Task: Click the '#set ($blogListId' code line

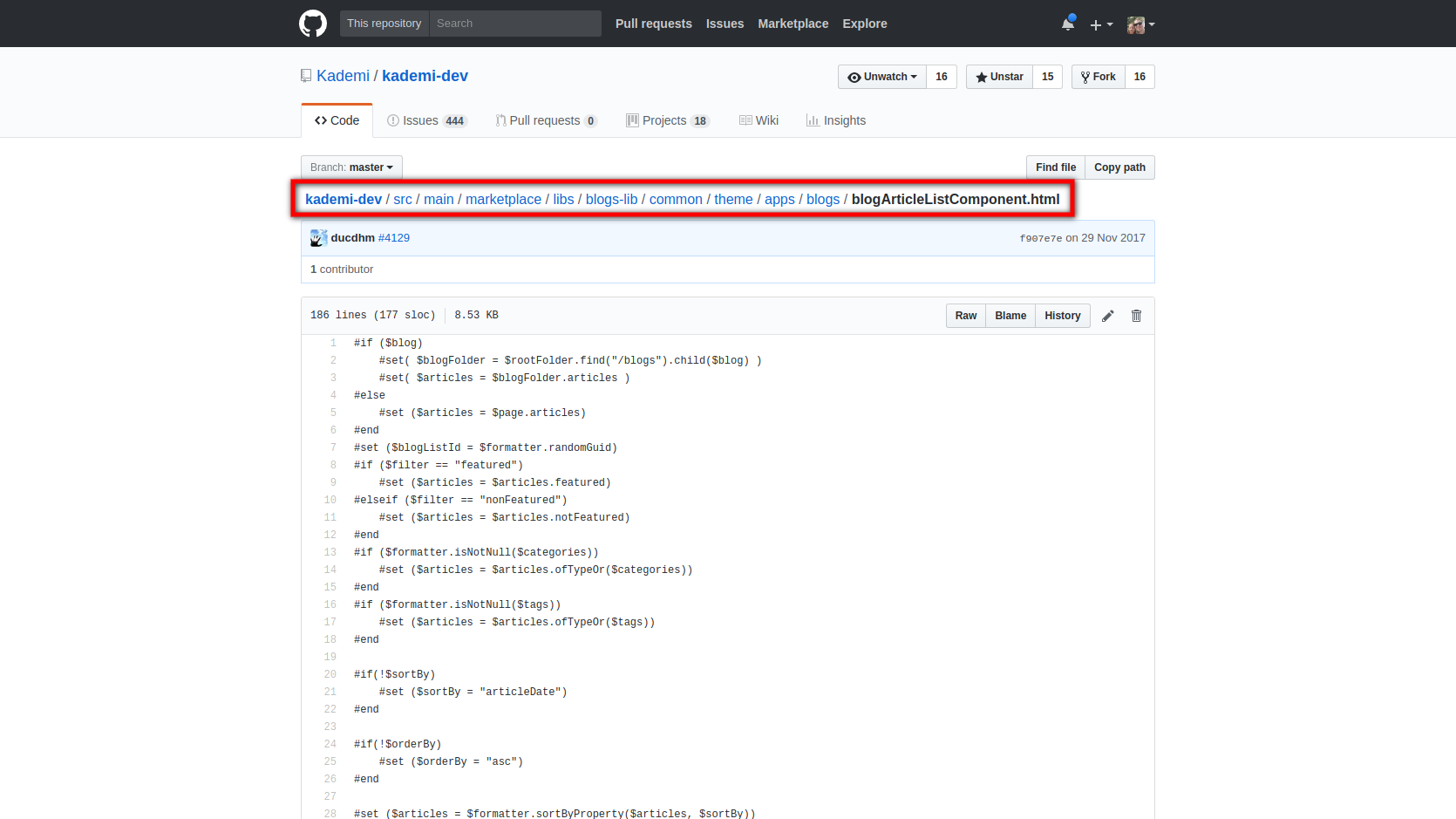Action: coord(485,448)
